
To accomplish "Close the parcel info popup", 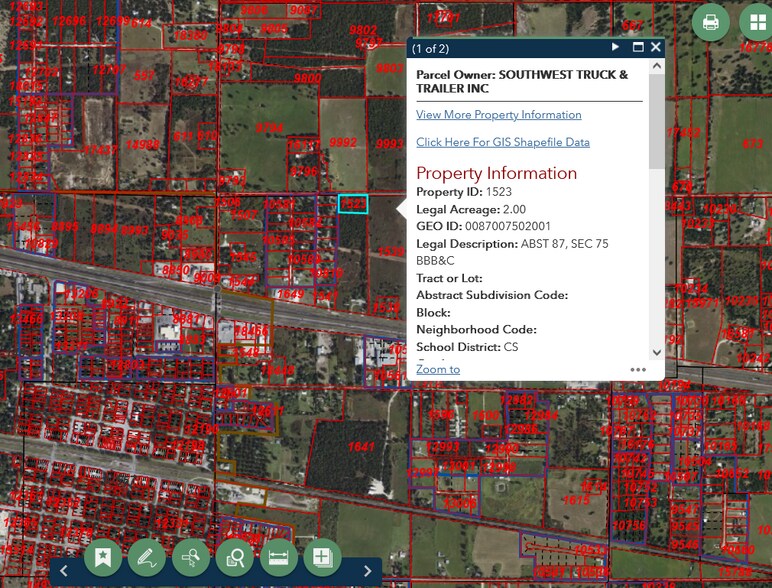I will pos(656,47).
